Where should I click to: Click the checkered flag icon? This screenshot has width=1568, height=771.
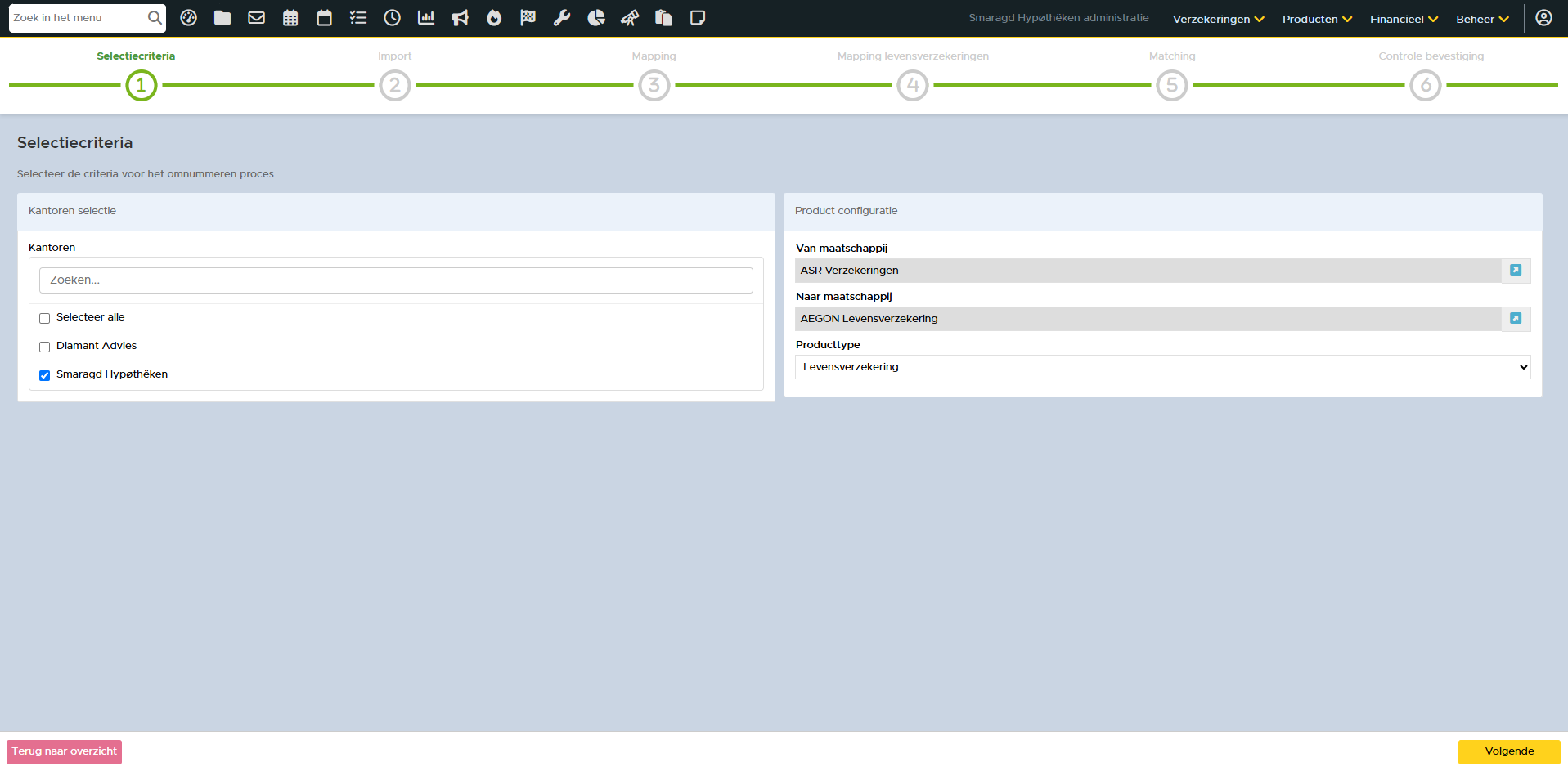528,18
